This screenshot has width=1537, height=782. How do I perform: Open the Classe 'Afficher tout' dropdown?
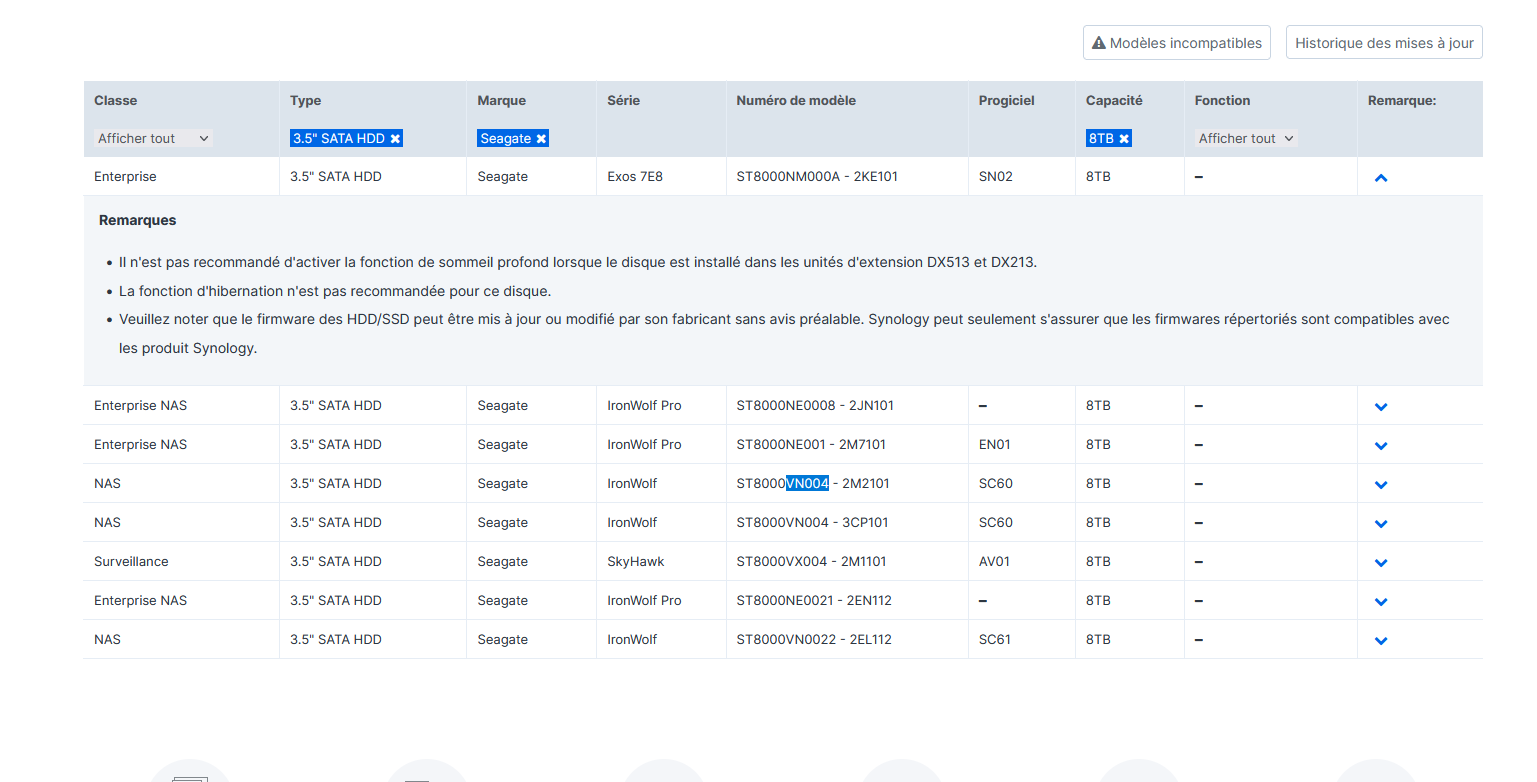click(153, 139)
